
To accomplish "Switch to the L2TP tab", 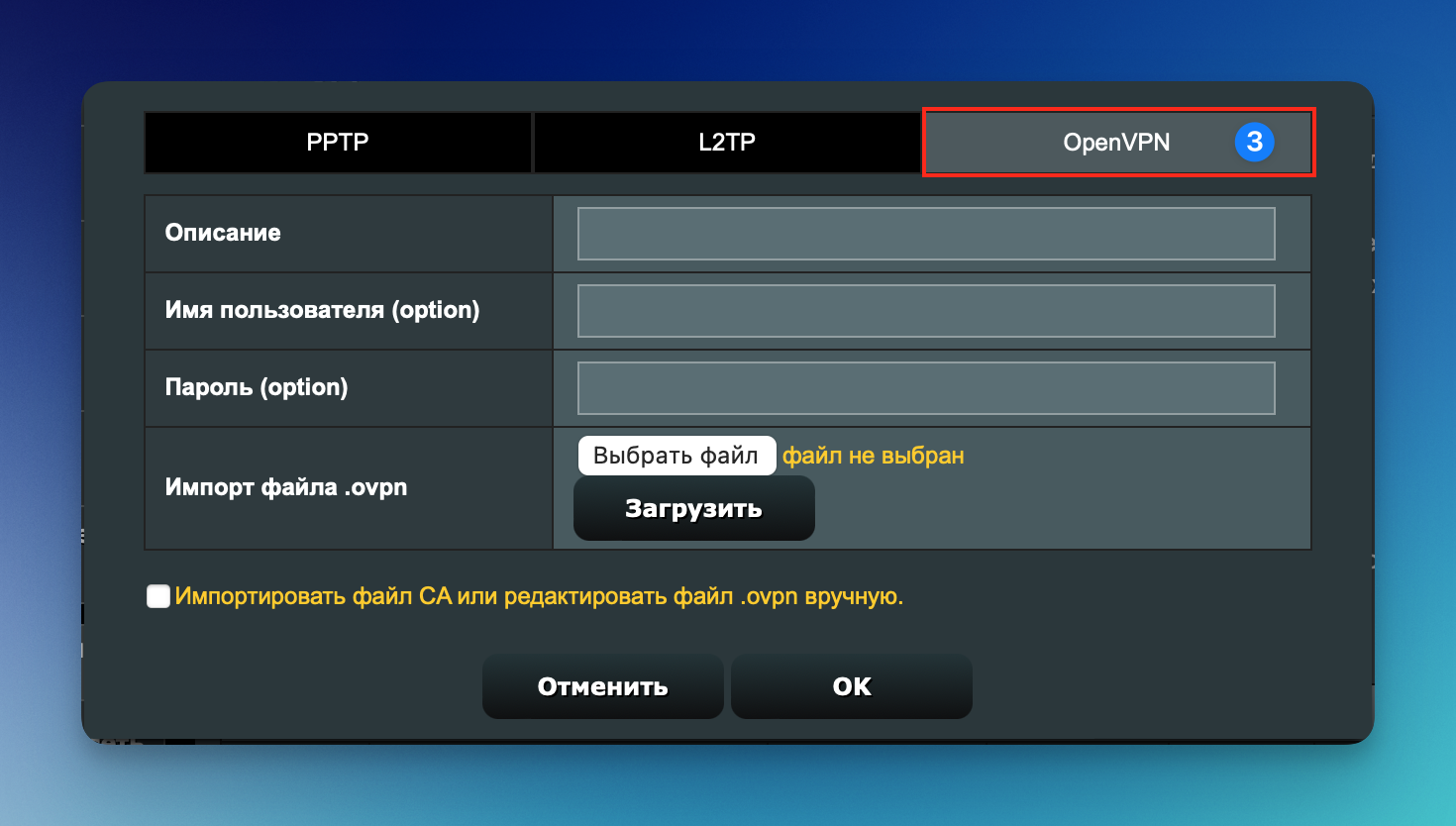I will [727, 142].
